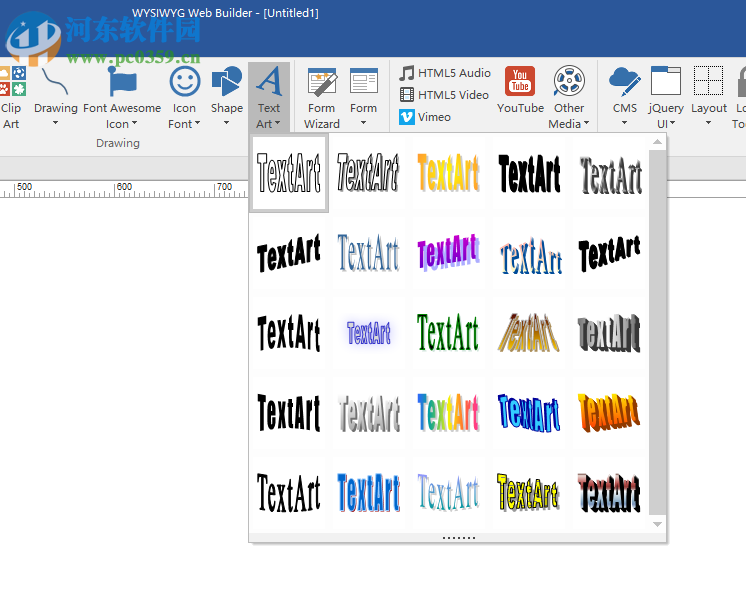The height and width of the screenshot is (589, 746).
Task: Insert HTML5 Audio
Action: [445, 73]
